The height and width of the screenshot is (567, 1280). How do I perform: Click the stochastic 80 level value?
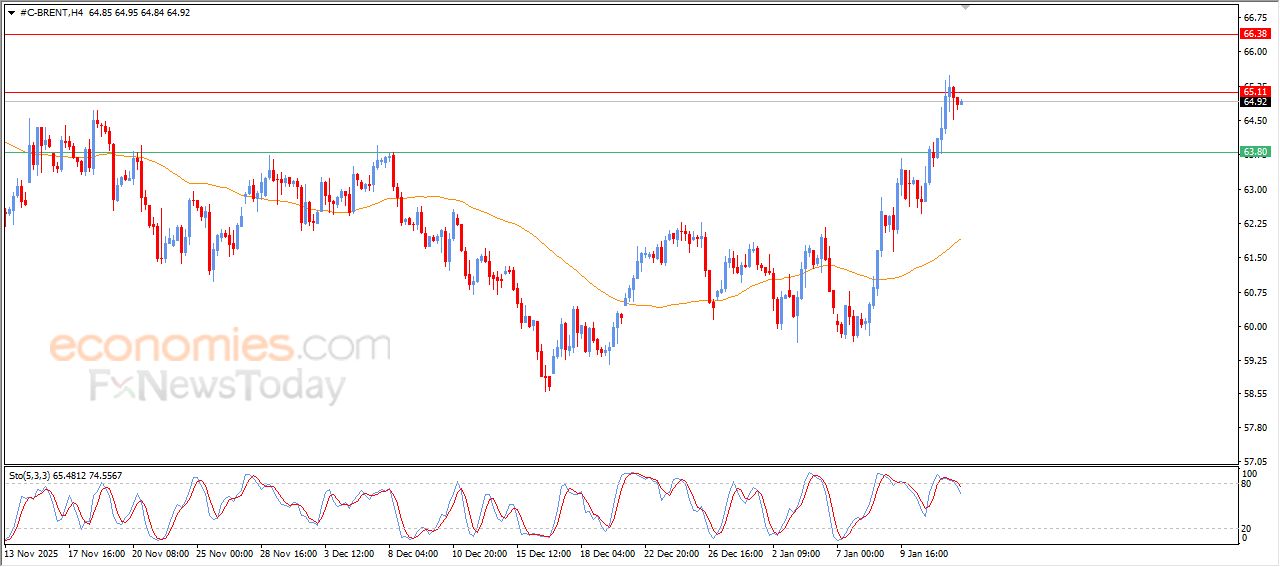point(1248,484)
